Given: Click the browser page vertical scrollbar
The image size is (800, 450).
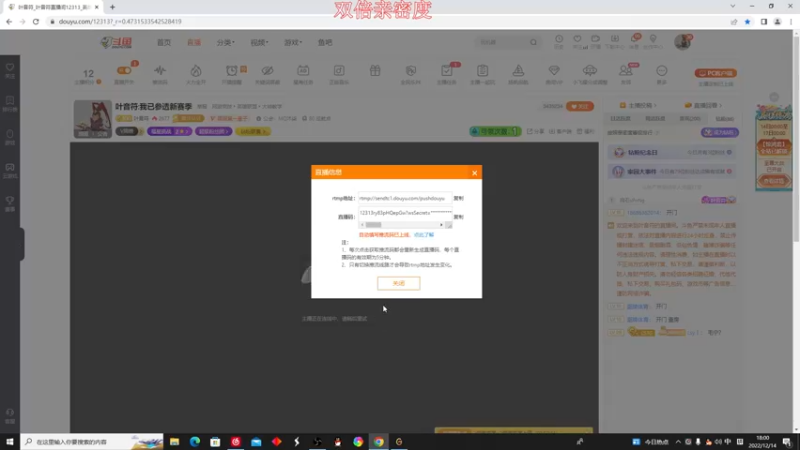Looking at the screenshot, I should pyautogui.click(x=796, y=138).
